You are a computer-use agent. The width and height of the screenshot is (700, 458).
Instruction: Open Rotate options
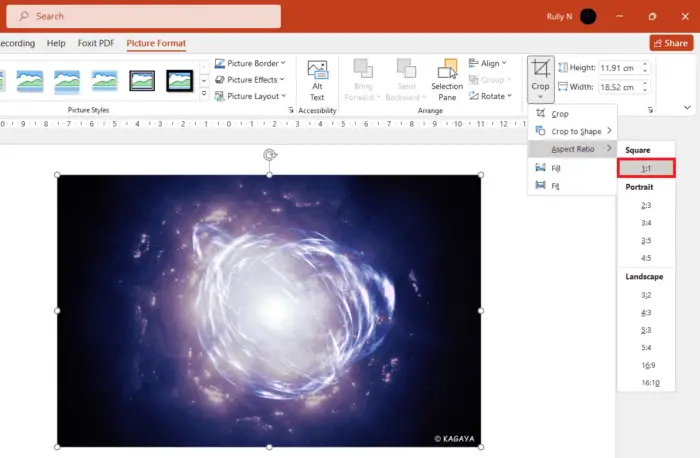click(490, 96)
